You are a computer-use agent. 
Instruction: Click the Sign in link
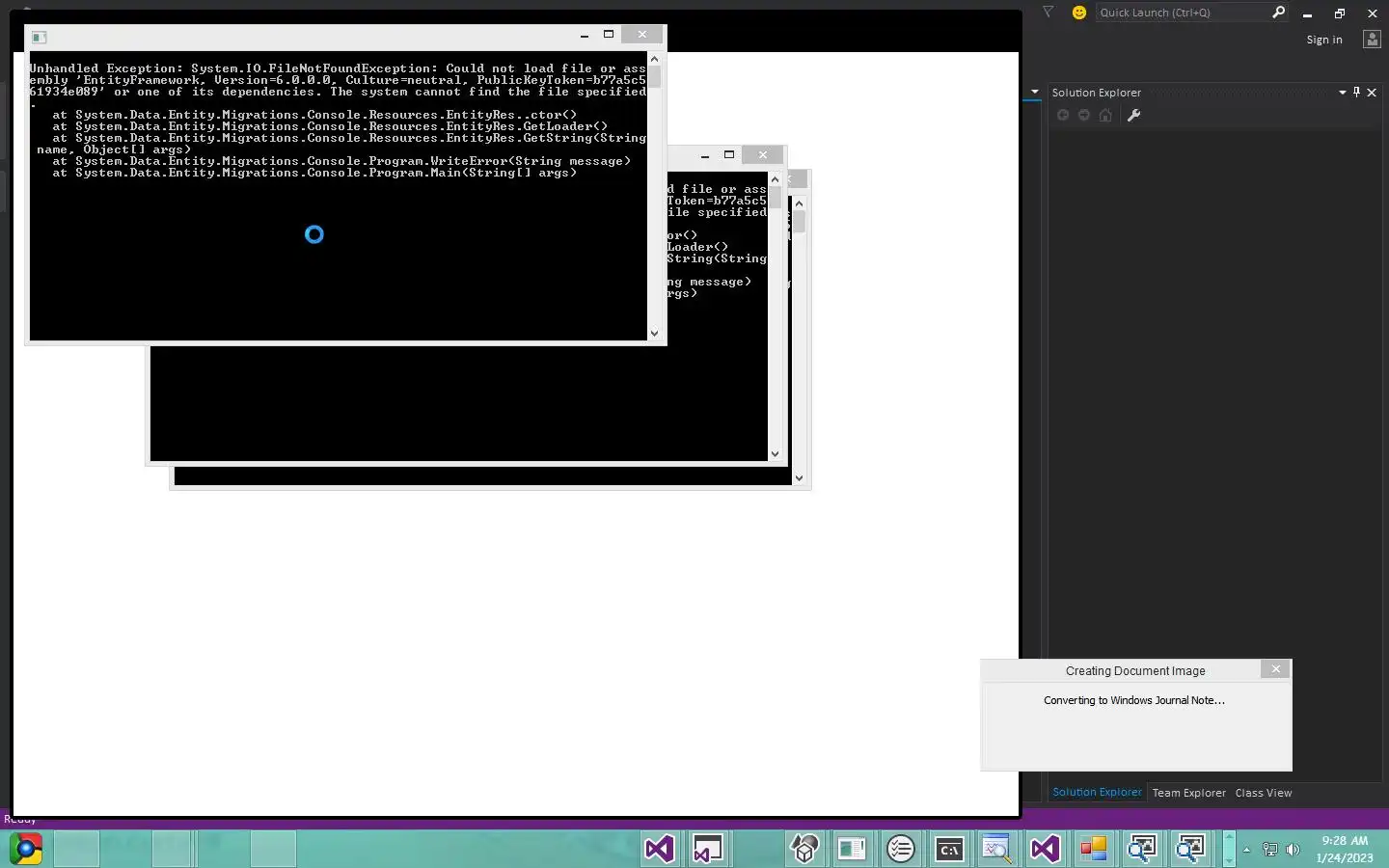click(x=1324, y=40)
